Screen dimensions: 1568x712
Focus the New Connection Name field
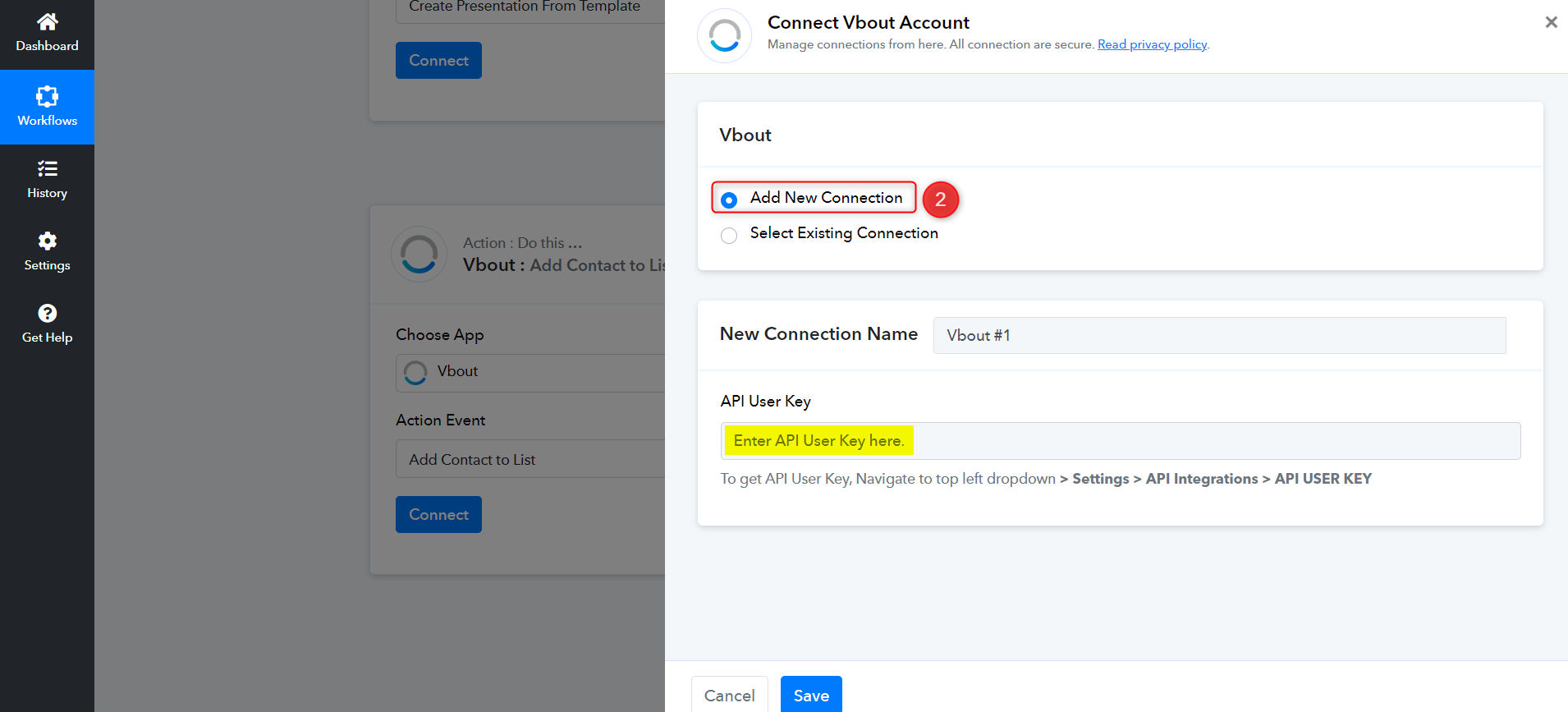[1219, 336]
